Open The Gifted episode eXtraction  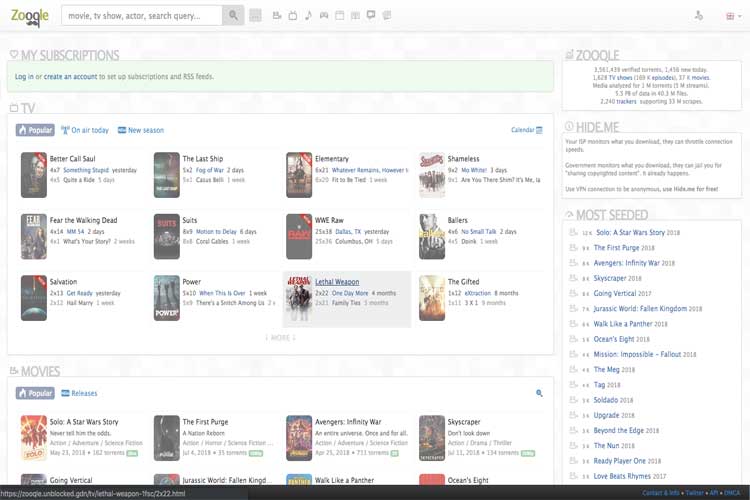point(477,293)
